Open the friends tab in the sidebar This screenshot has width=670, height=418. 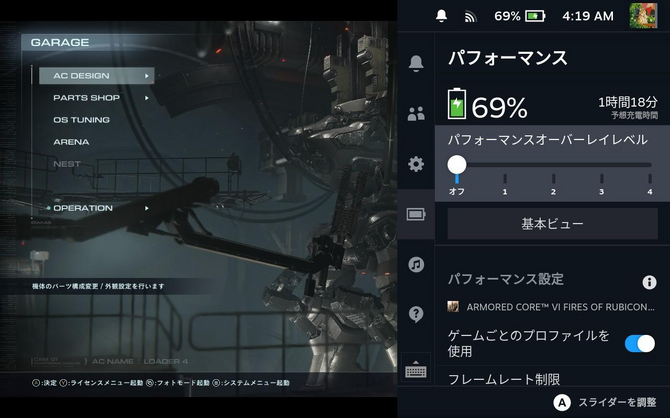pyautogui.click(x=416, y=113)
